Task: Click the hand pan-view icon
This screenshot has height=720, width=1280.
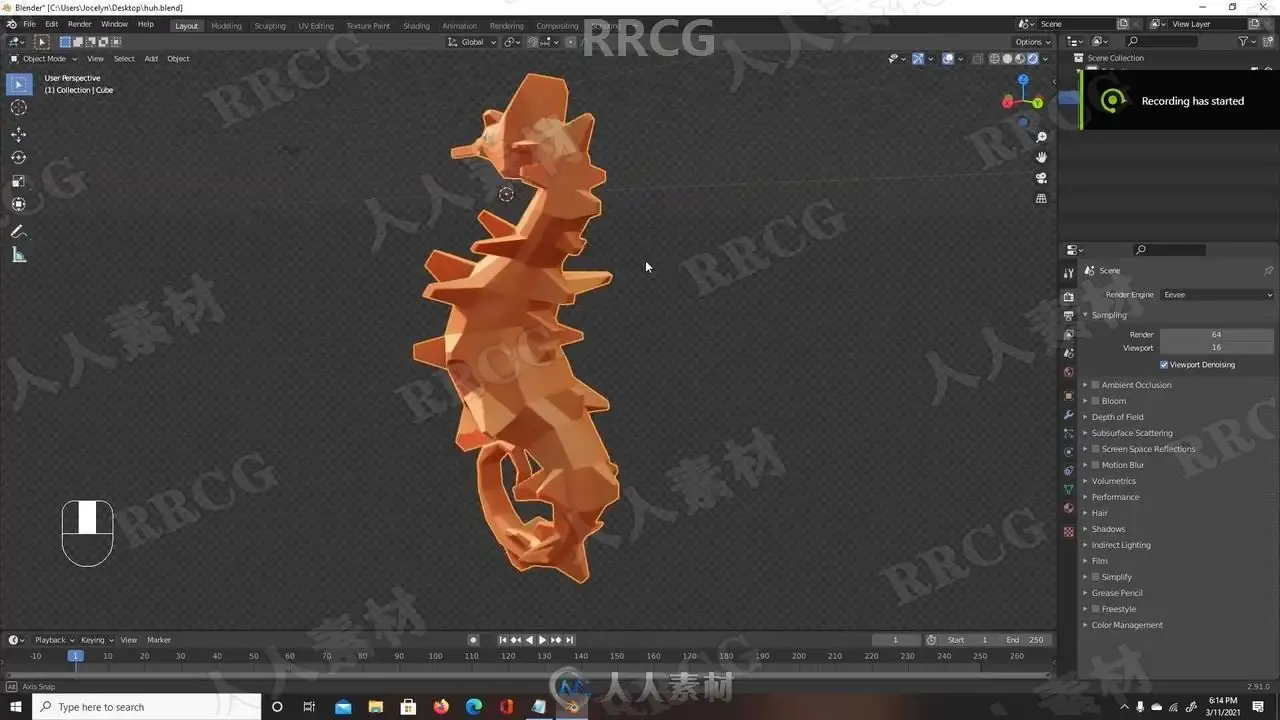Action: [1041, 157]
